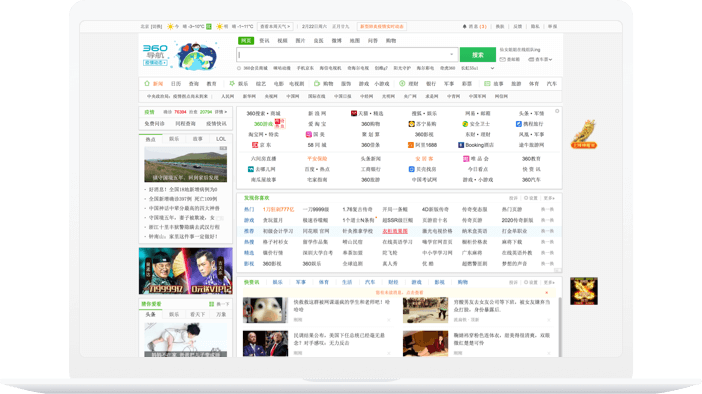
Task: Open 去哪儿网 from the site grid
Action: pos(261,169)
